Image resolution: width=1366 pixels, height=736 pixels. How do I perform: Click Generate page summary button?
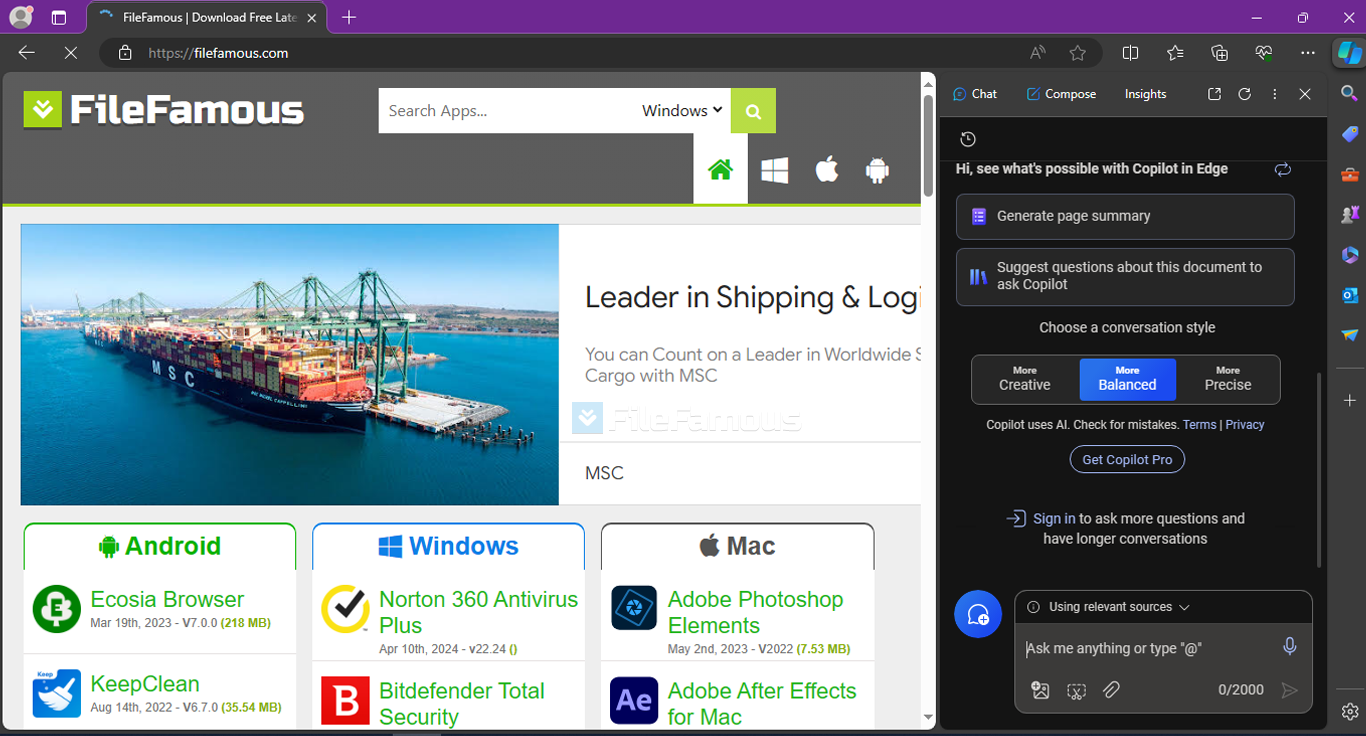tap(1125, 216)
